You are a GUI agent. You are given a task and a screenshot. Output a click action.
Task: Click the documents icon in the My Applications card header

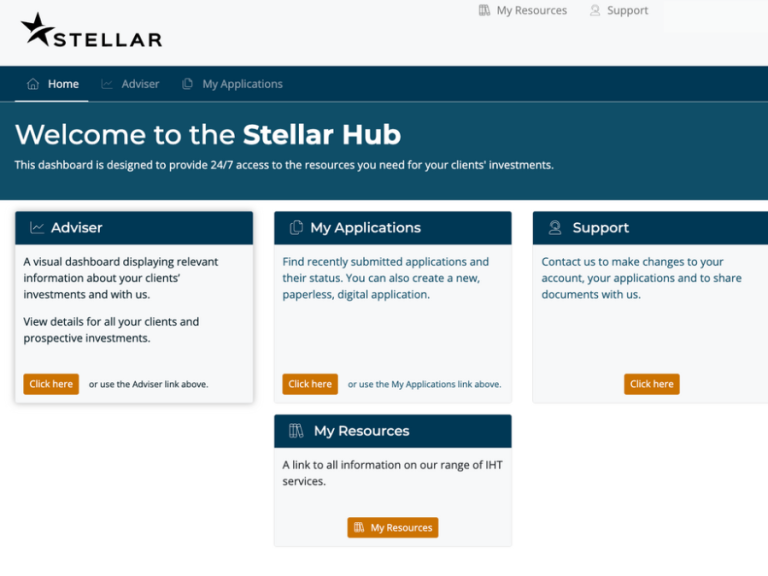296,228
